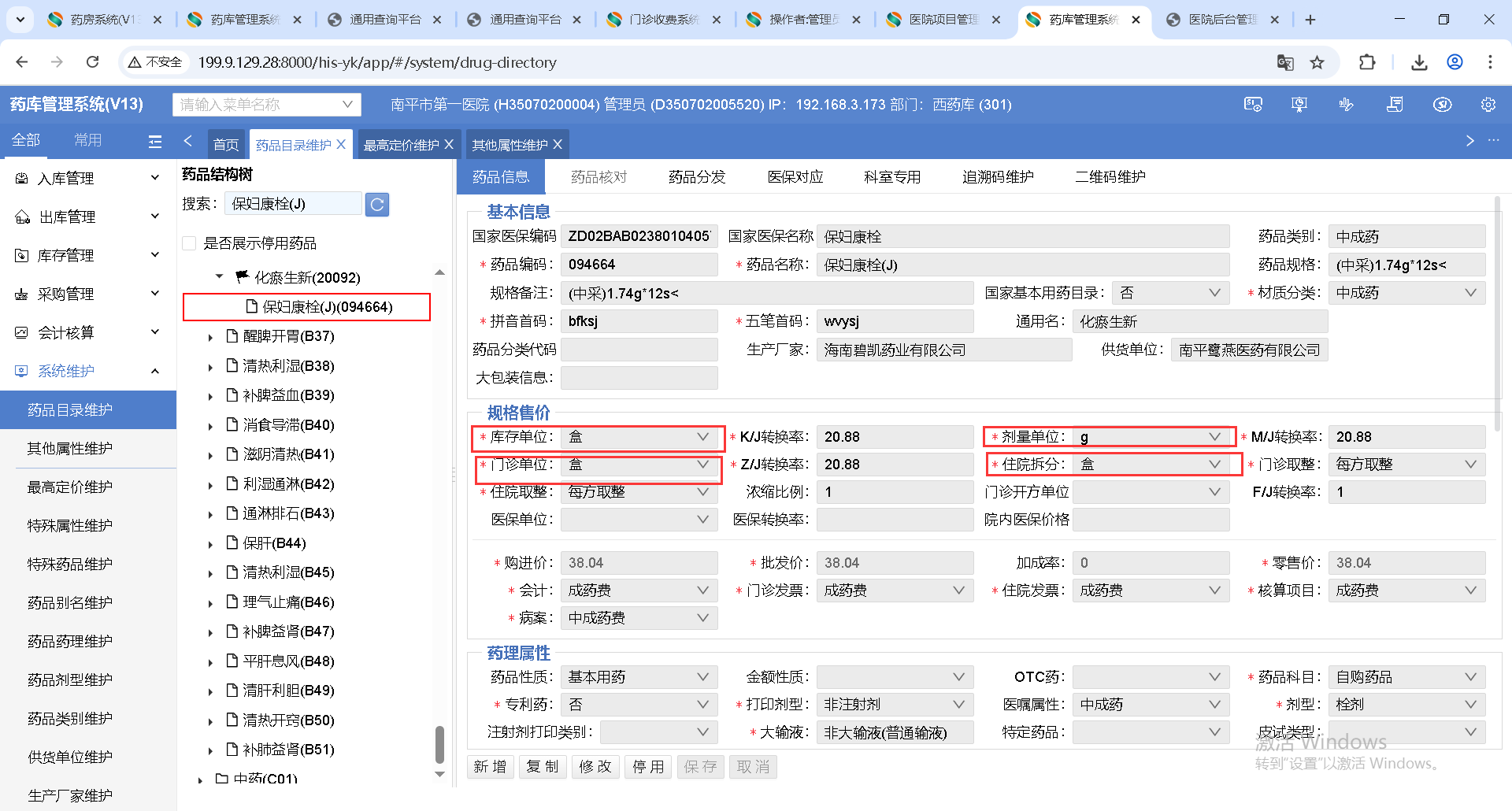Open the 库存单位 dropdown
The width and height of the screenshot is (1512, 811).
tap(639, 437)
